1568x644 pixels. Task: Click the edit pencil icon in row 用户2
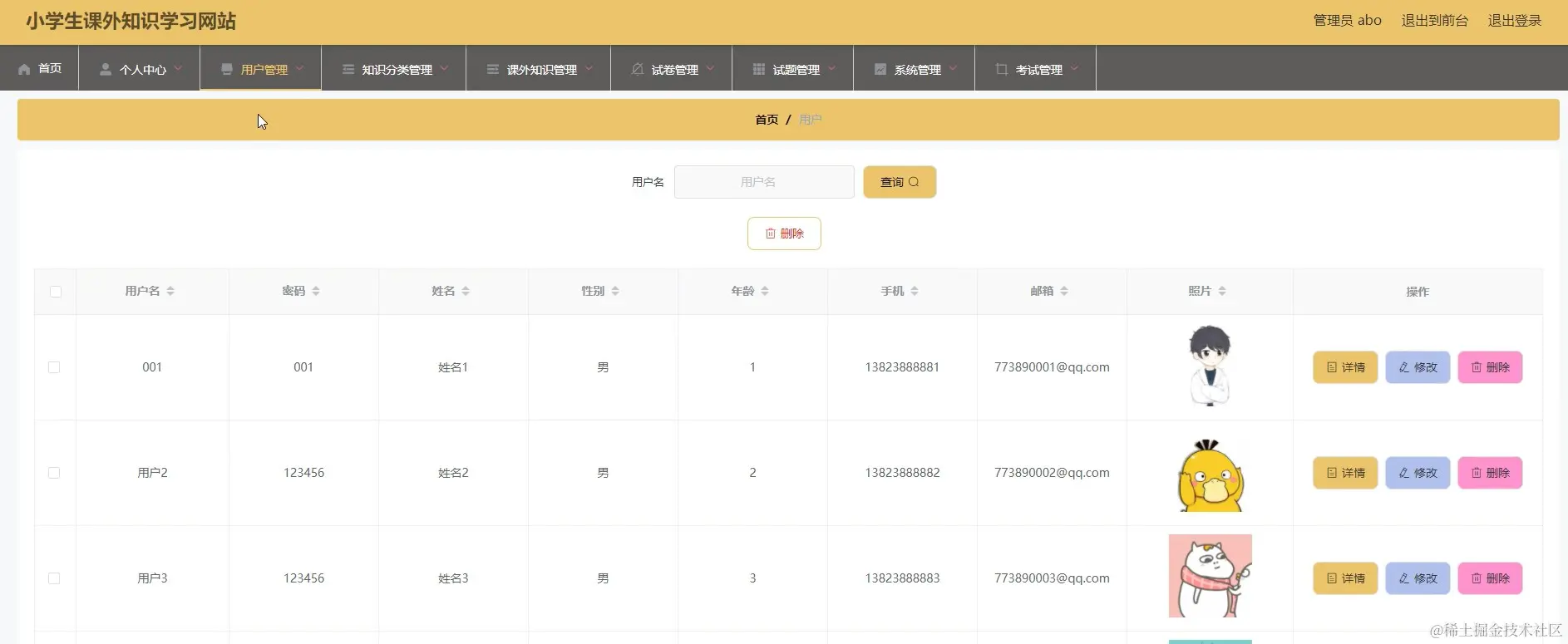coord(1404,473)
